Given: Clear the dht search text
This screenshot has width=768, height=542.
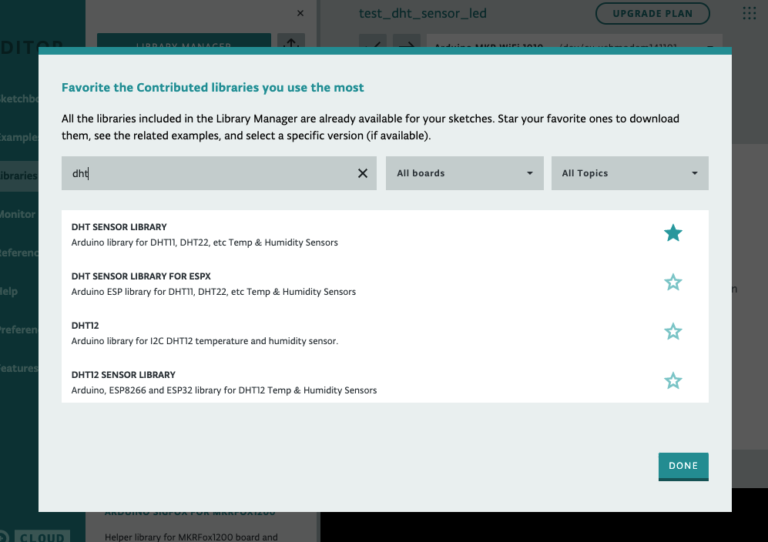Looking at the screenshot, I should pos(363,173).
